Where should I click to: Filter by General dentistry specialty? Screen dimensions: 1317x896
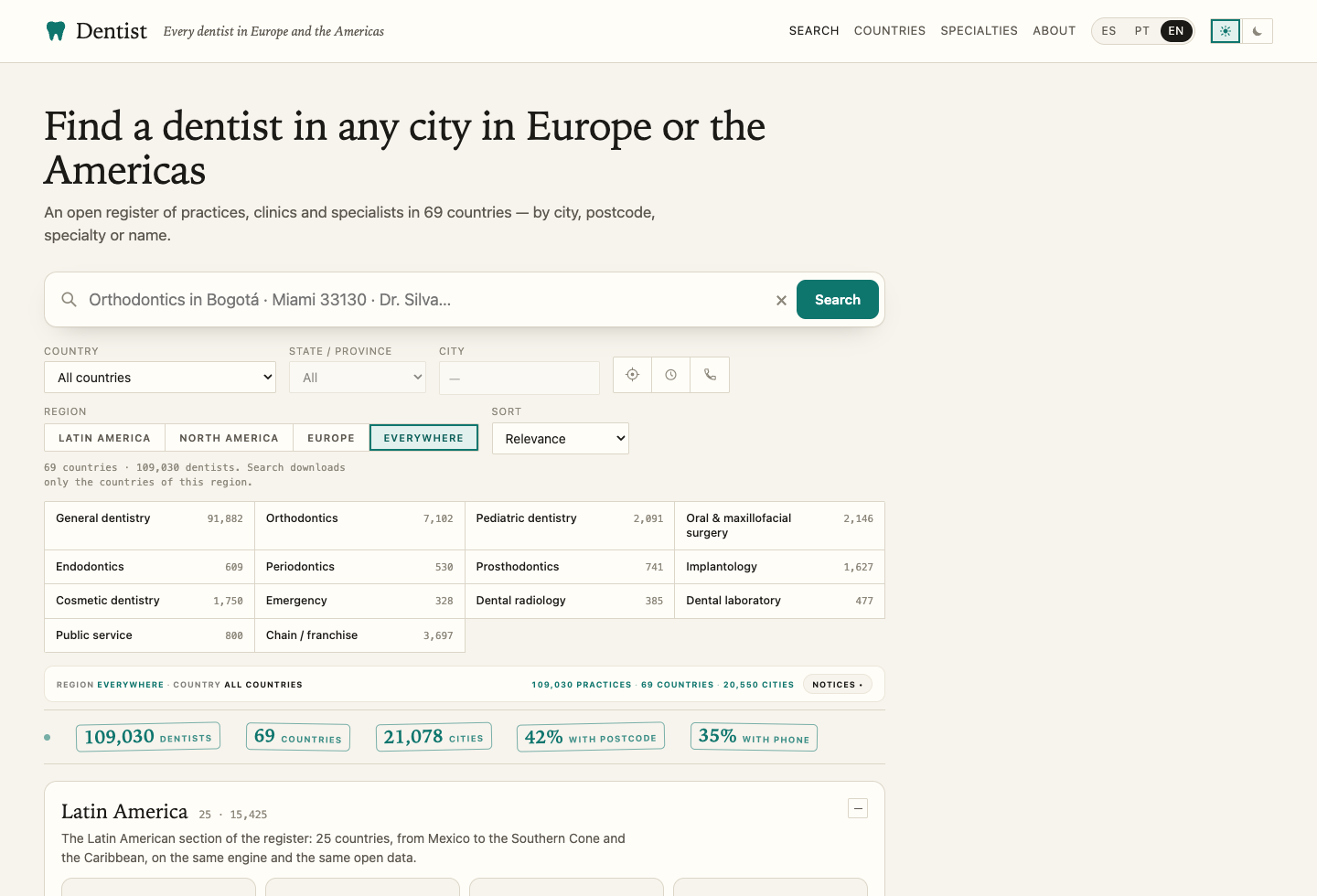point(150,526)
